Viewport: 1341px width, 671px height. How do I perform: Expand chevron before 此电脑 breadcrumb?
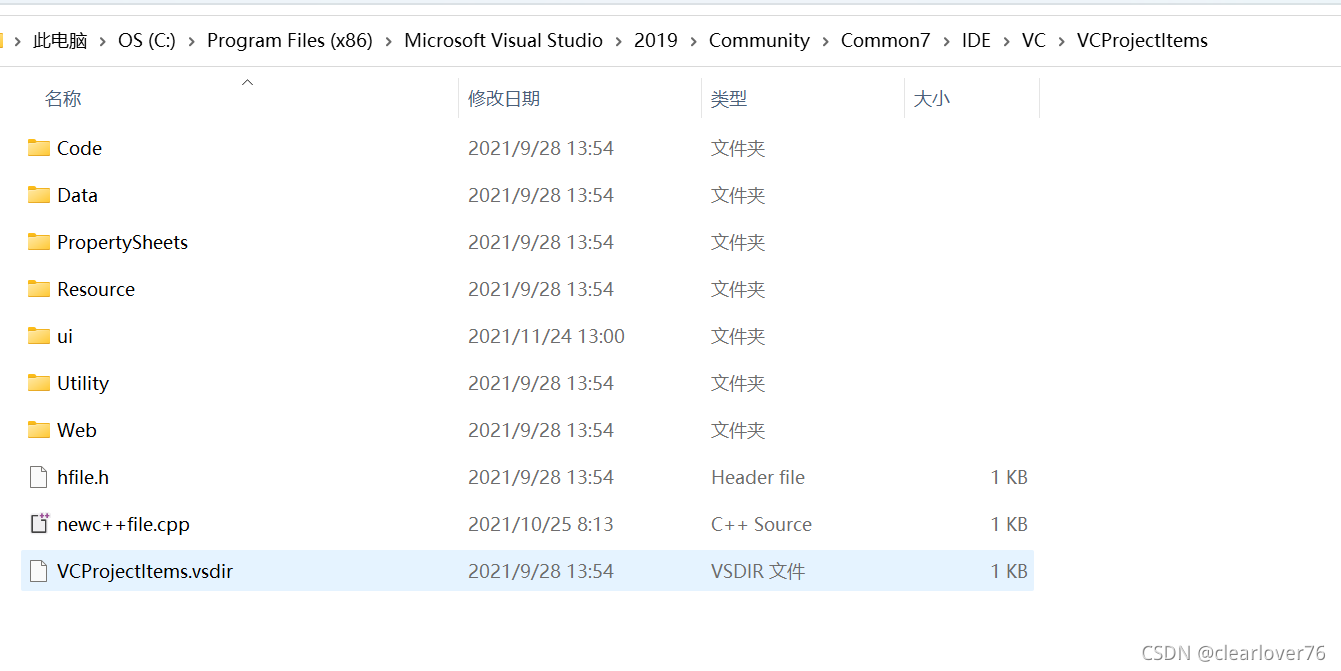point(18,41)
